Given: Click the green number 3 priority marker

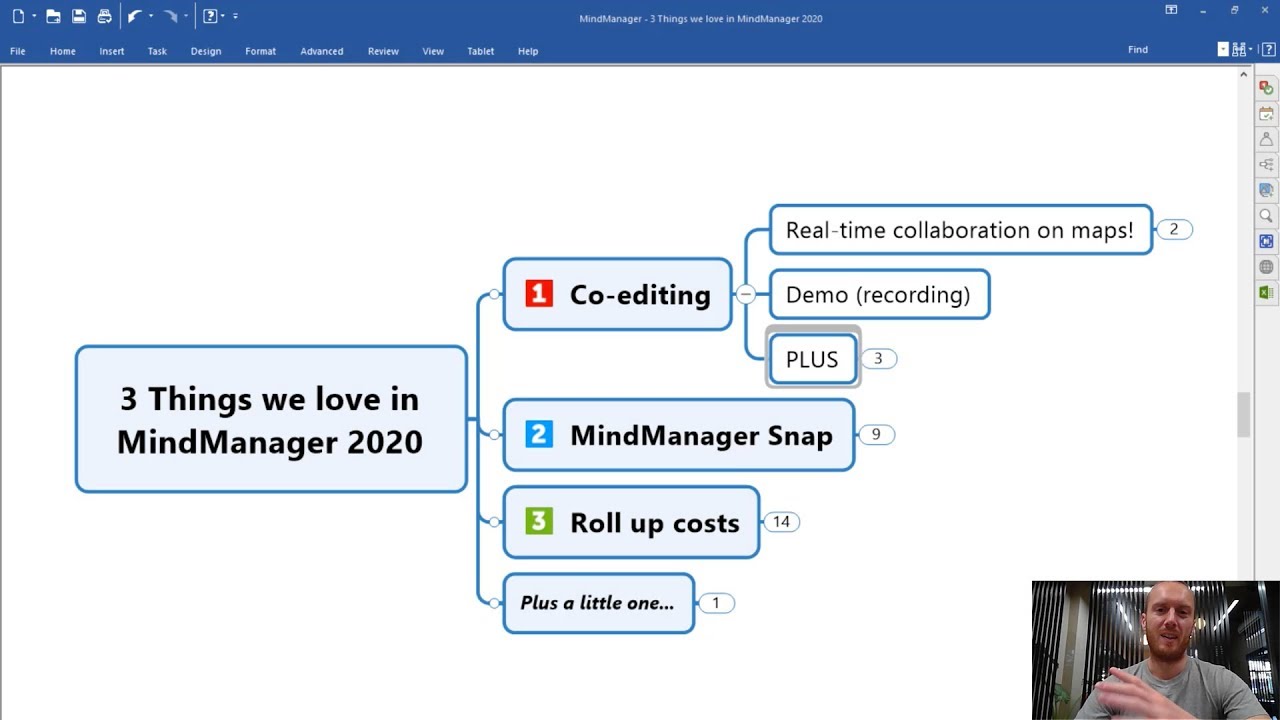Looking at the screenshot, I should pyautogui.click(x=539, y=521).
